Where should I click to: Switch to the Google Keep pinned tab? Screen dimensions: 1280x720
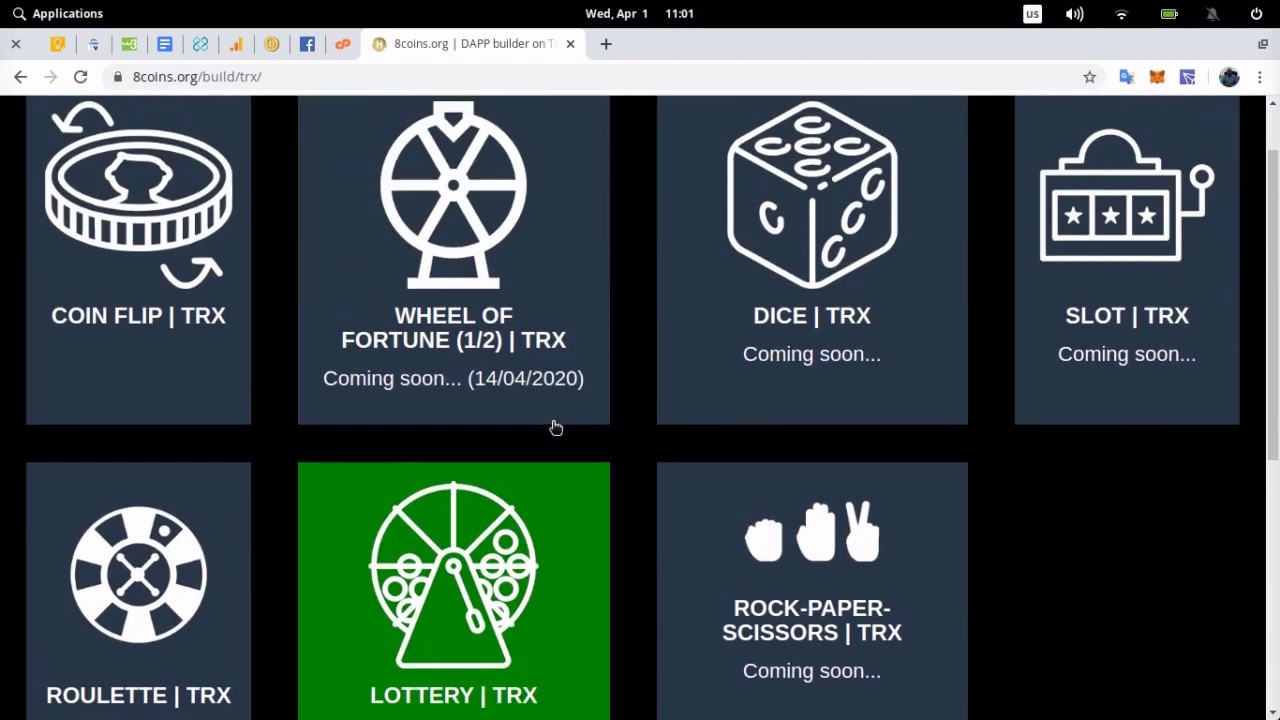tap(58, 44)
